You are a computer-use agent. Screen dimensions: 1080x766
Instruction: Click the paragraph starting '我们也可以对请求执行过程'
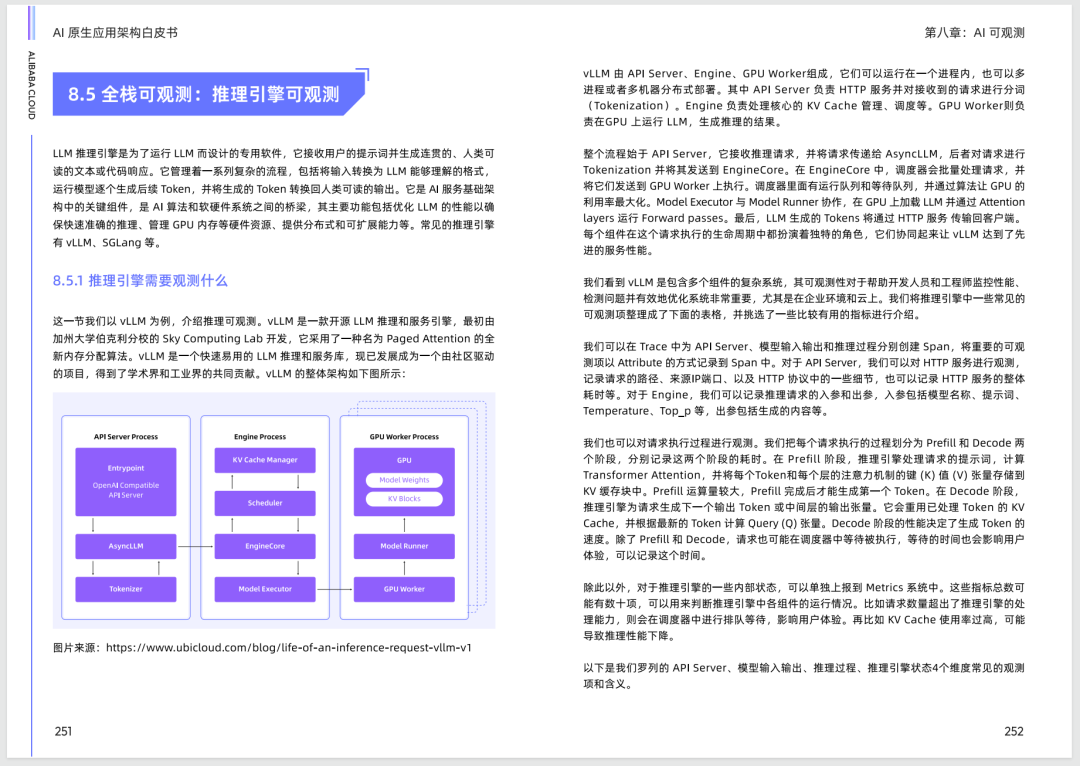point(804,499)
